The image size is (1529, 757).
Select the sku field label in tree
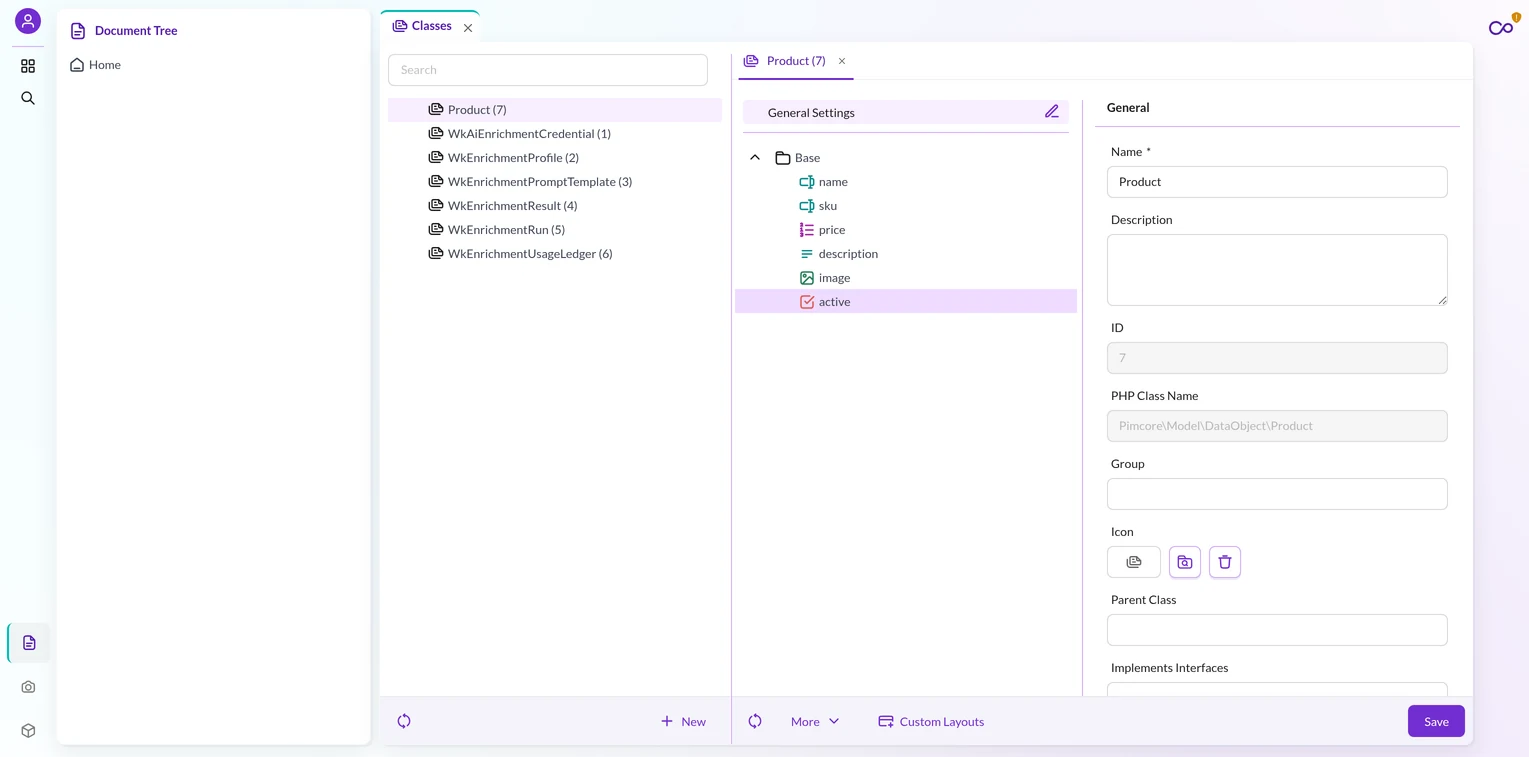click(828, 206)
